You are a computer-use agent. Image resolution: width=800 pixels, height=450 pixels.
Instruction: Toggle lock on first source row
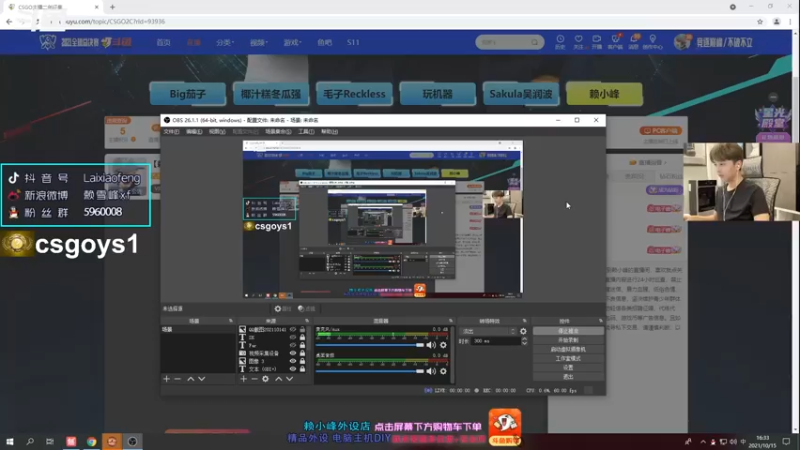tap(302, 330)
